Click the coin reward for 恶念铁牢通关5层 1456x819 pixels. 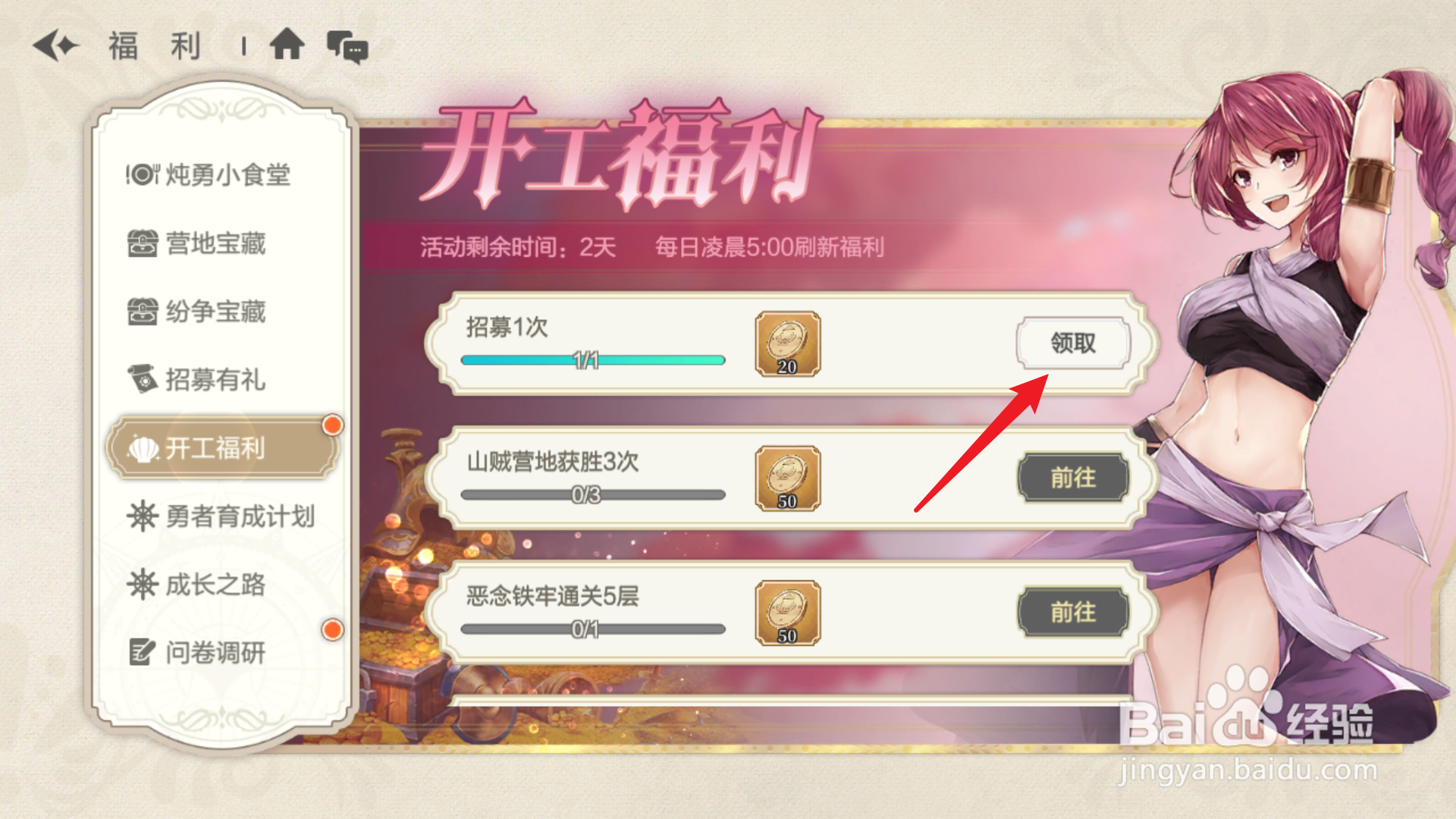click(788, 613)
